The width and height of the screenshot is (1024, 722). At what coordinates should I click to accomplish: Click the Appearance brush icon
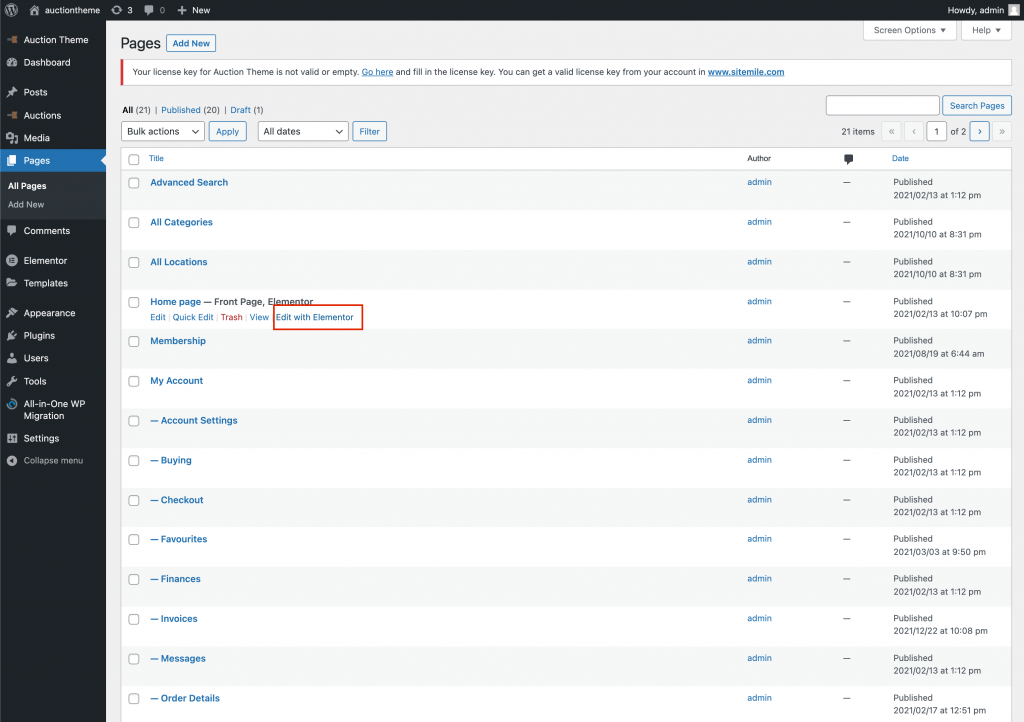[12, 313]
